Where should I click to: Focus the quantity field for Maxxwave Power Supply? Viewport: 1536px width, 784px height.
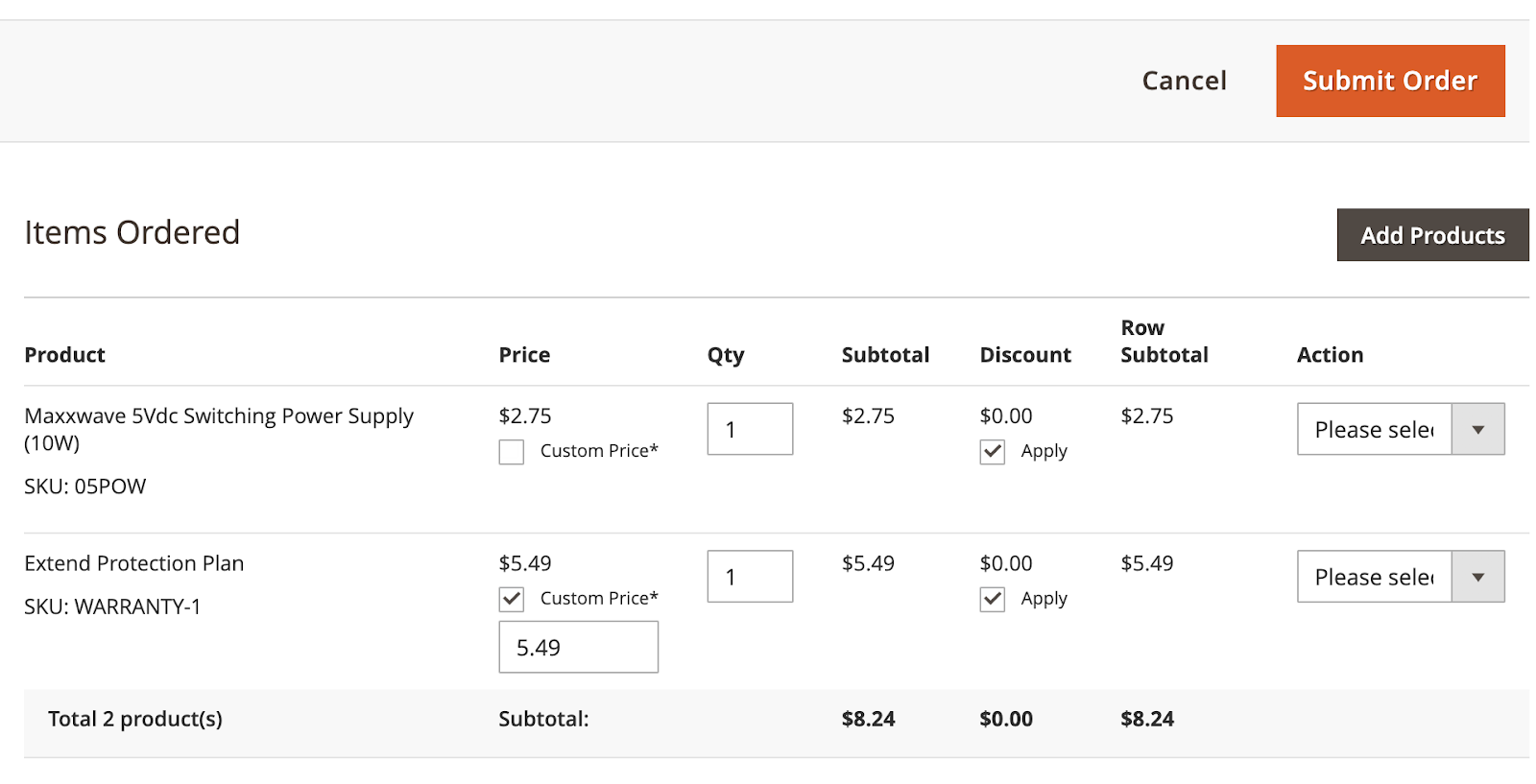(x=750, y=429)
